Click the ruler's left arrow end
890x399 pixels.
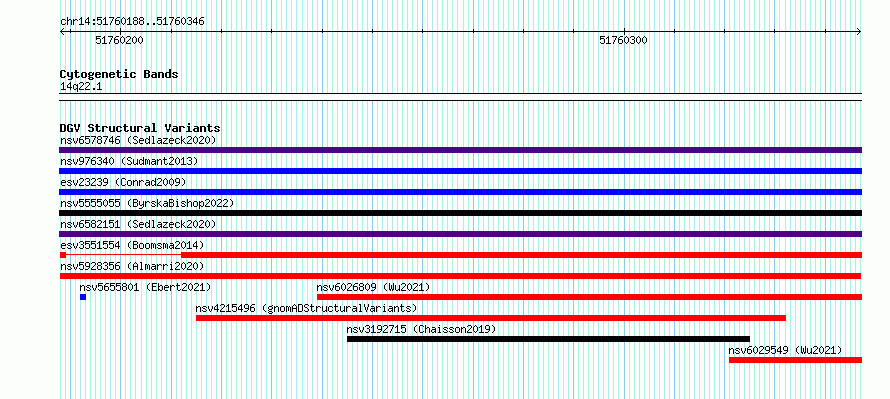tap(62, 32)
